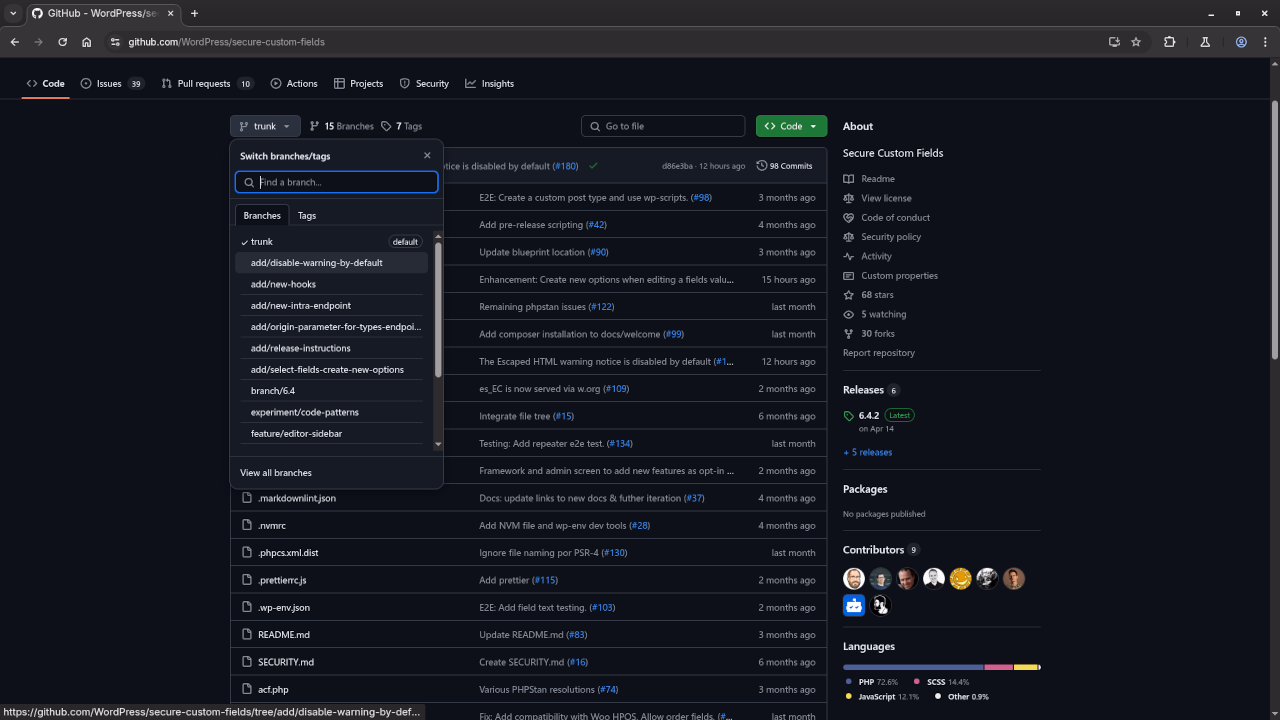
Task: Select the trunk default branch
Action: click(x=331, y=242)
